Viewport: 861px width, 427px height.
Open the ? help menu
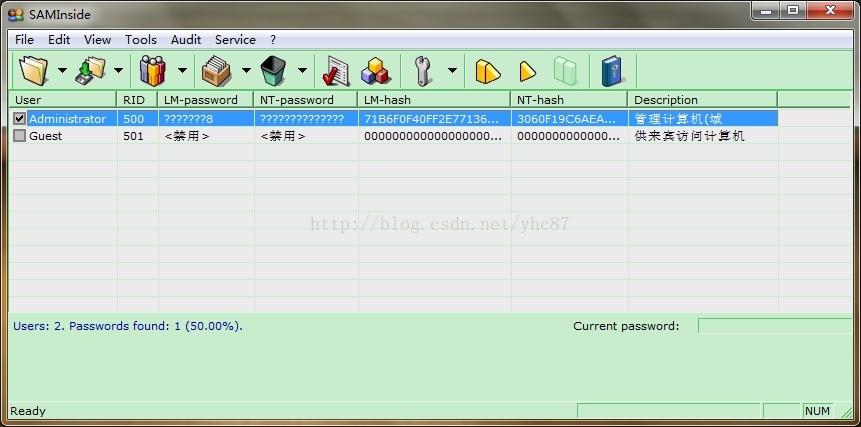[x=273, y=40]
